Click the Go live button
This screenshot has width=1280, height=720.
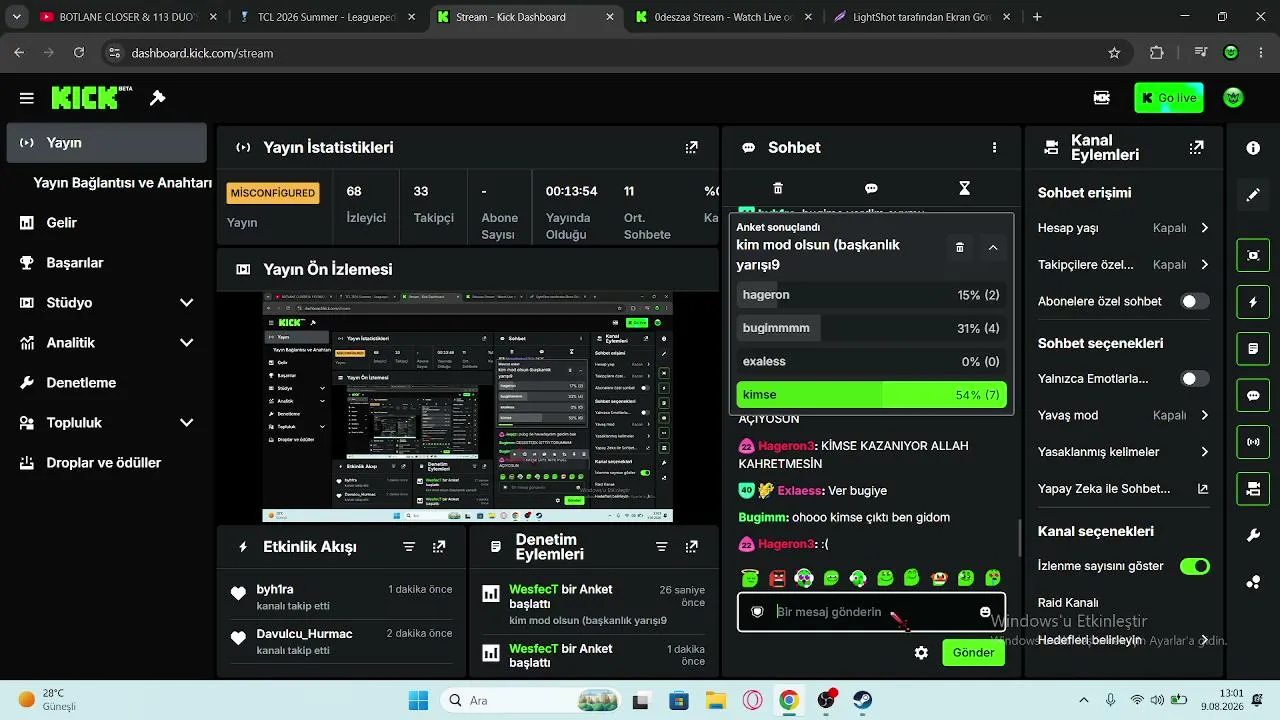pyautogui.click(x=1169, y=98)
